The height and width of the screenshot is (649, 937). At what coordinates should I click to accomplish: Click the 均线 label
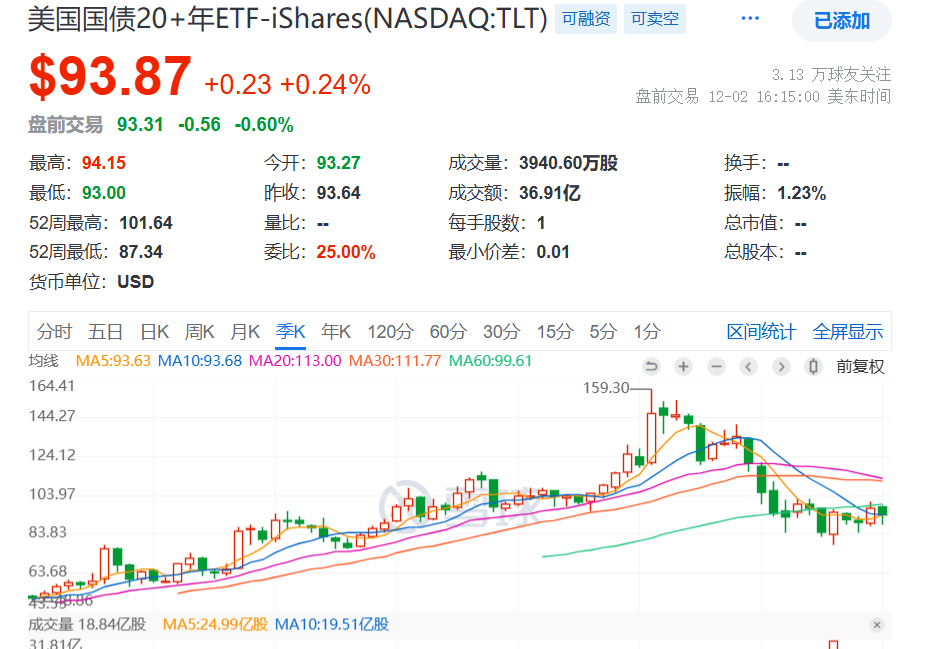[43, 361]
